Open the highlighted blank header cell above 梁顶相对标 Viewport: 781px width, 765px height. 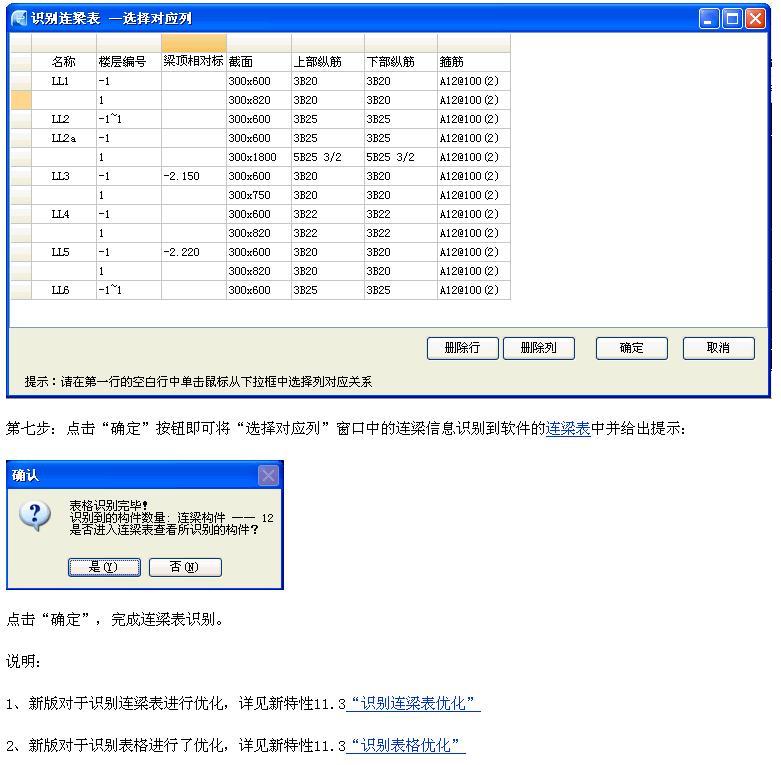pos(194,43)
